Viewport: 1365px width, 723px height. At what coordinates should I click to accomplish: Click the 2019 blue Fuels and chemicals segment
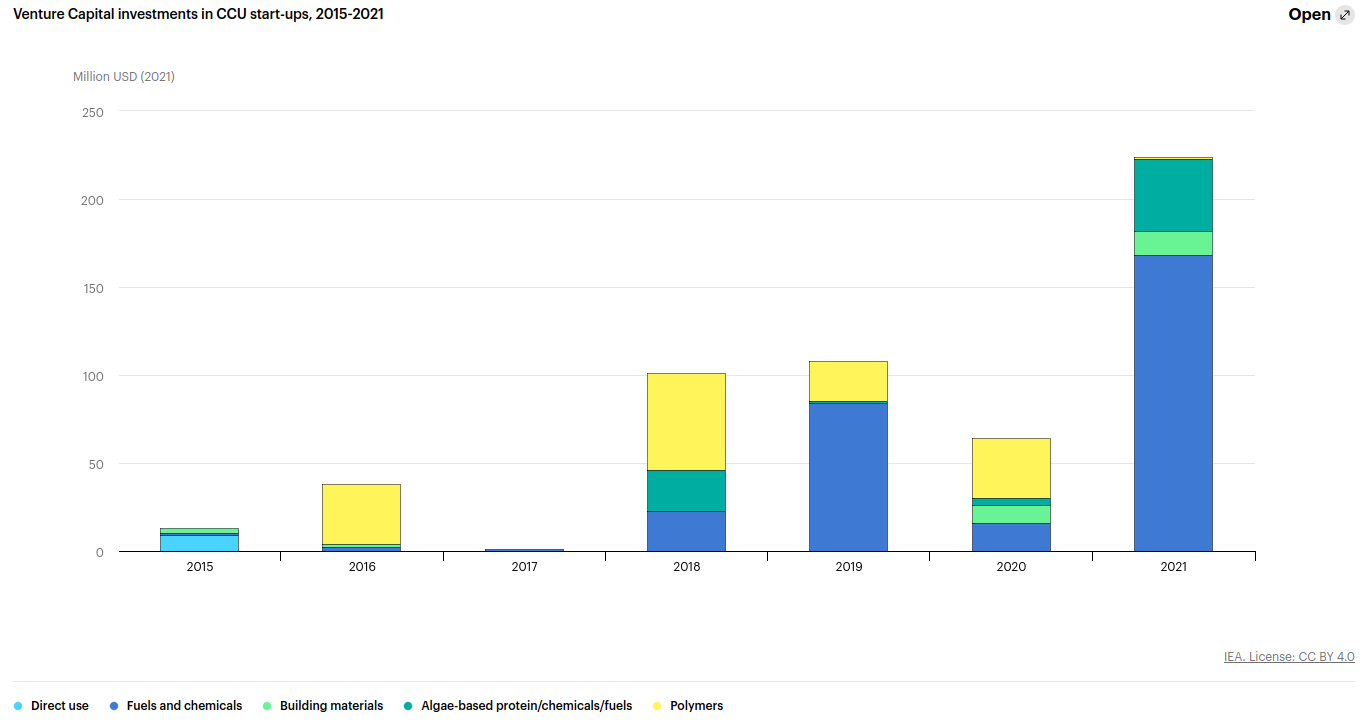point(848,477)
